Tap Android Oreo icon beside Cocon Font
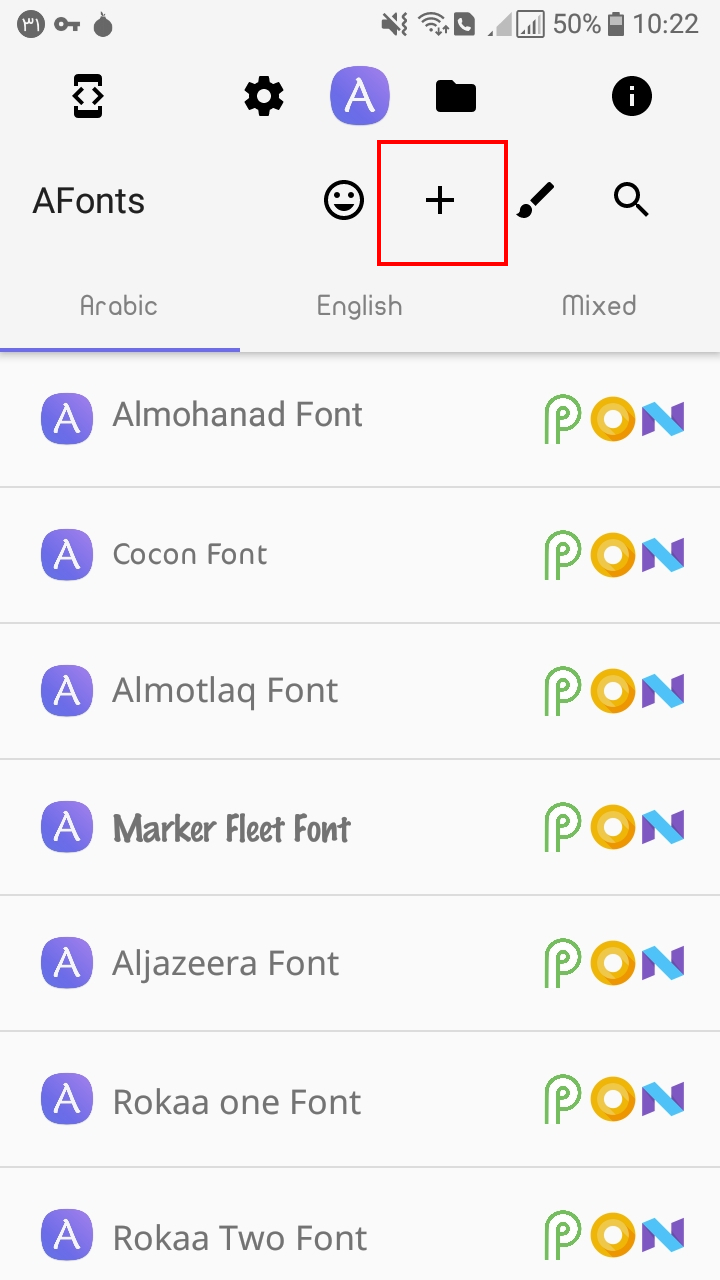This screenshot has height=1280, width=720. click(x=612, y=555)
